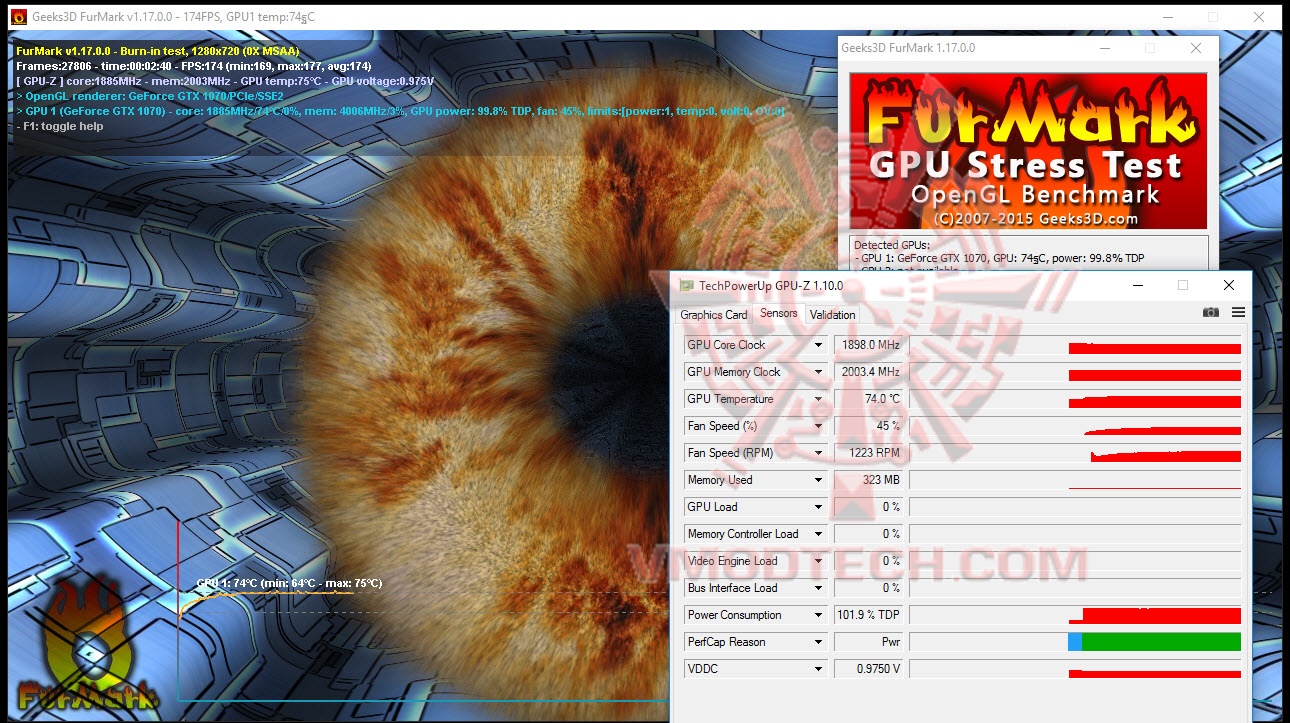Open the GPU Core Clock sensor dropdown
The height and width of the screenshot is (723, 1290).
pos(818,345)
